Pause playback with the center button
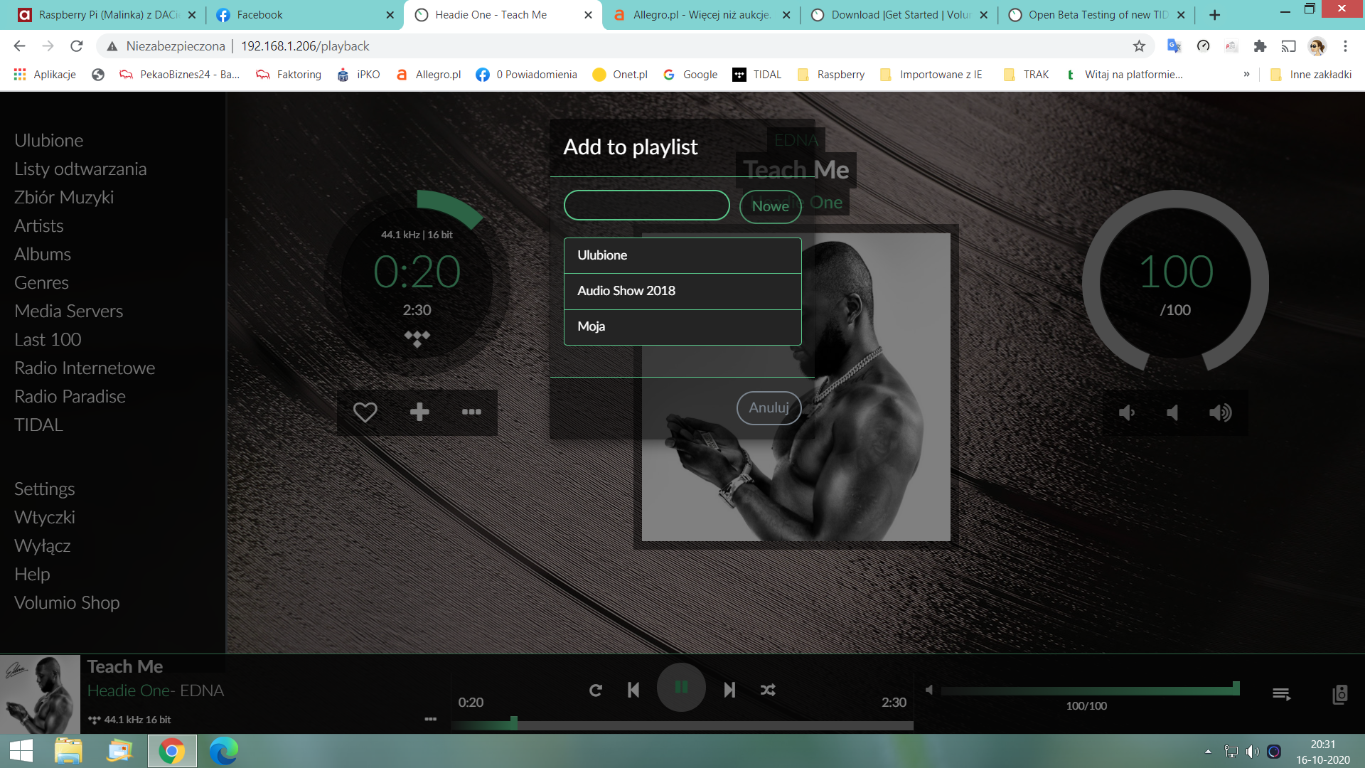 (681, 687)
